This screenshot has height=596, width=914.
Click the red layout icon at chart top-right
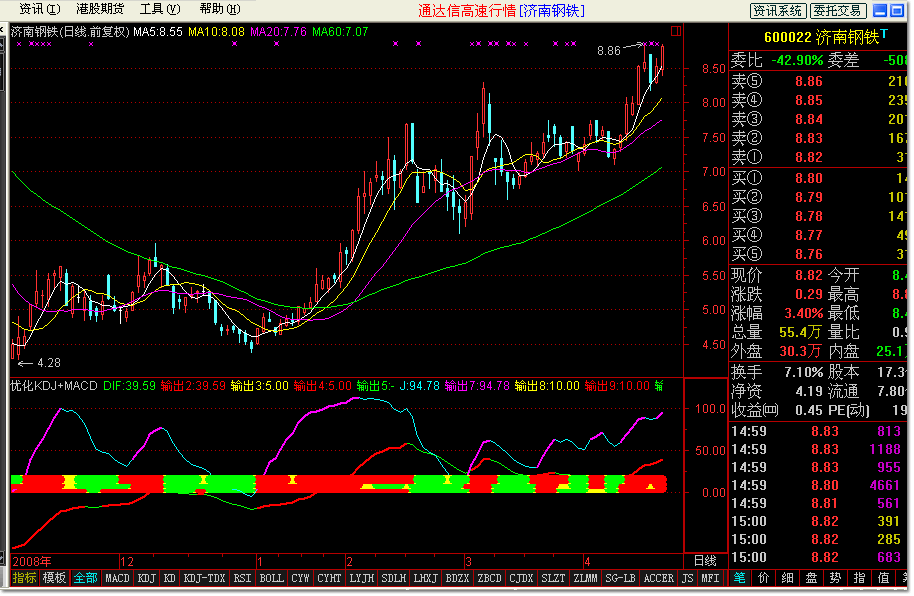pyautogui.click(x=676, y=31)
